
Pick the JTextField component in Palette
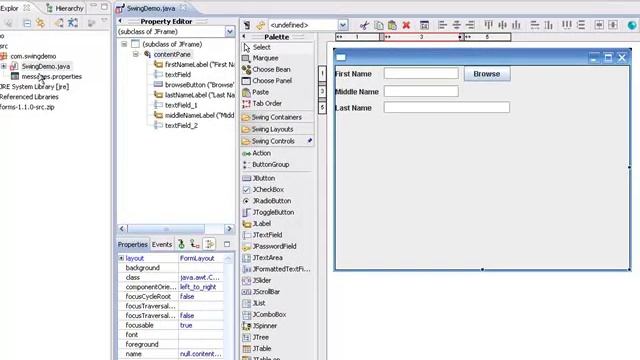(262, 236)
